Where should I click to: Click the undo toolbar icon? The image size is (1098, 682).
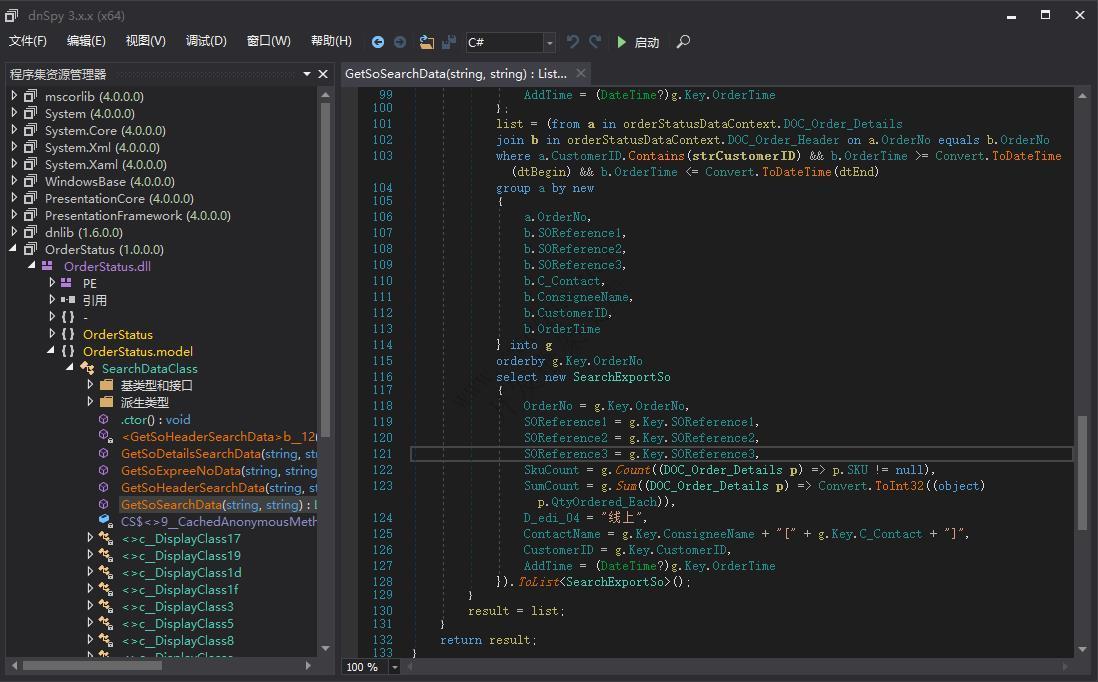[x=573, y=42]
